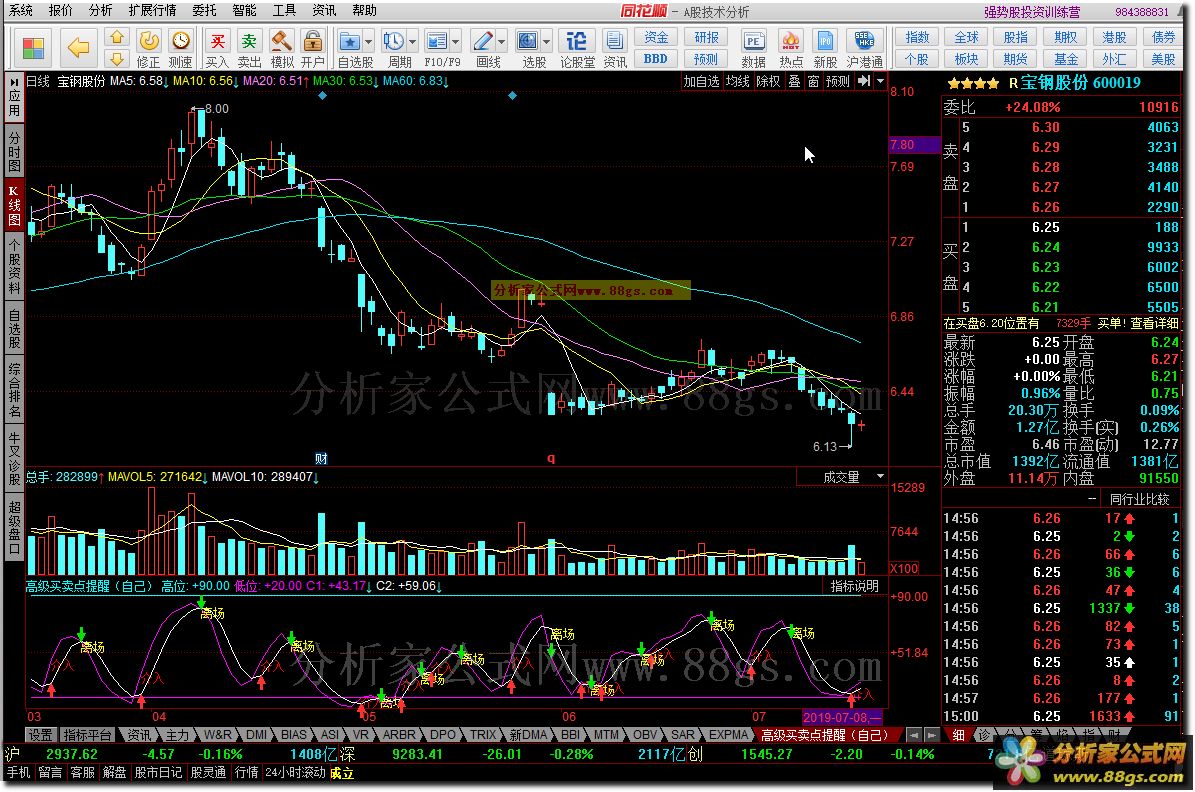Click the sidebar collapse icon above 应用
This screenshot has width=1195, height=792.
coord(14,80)
